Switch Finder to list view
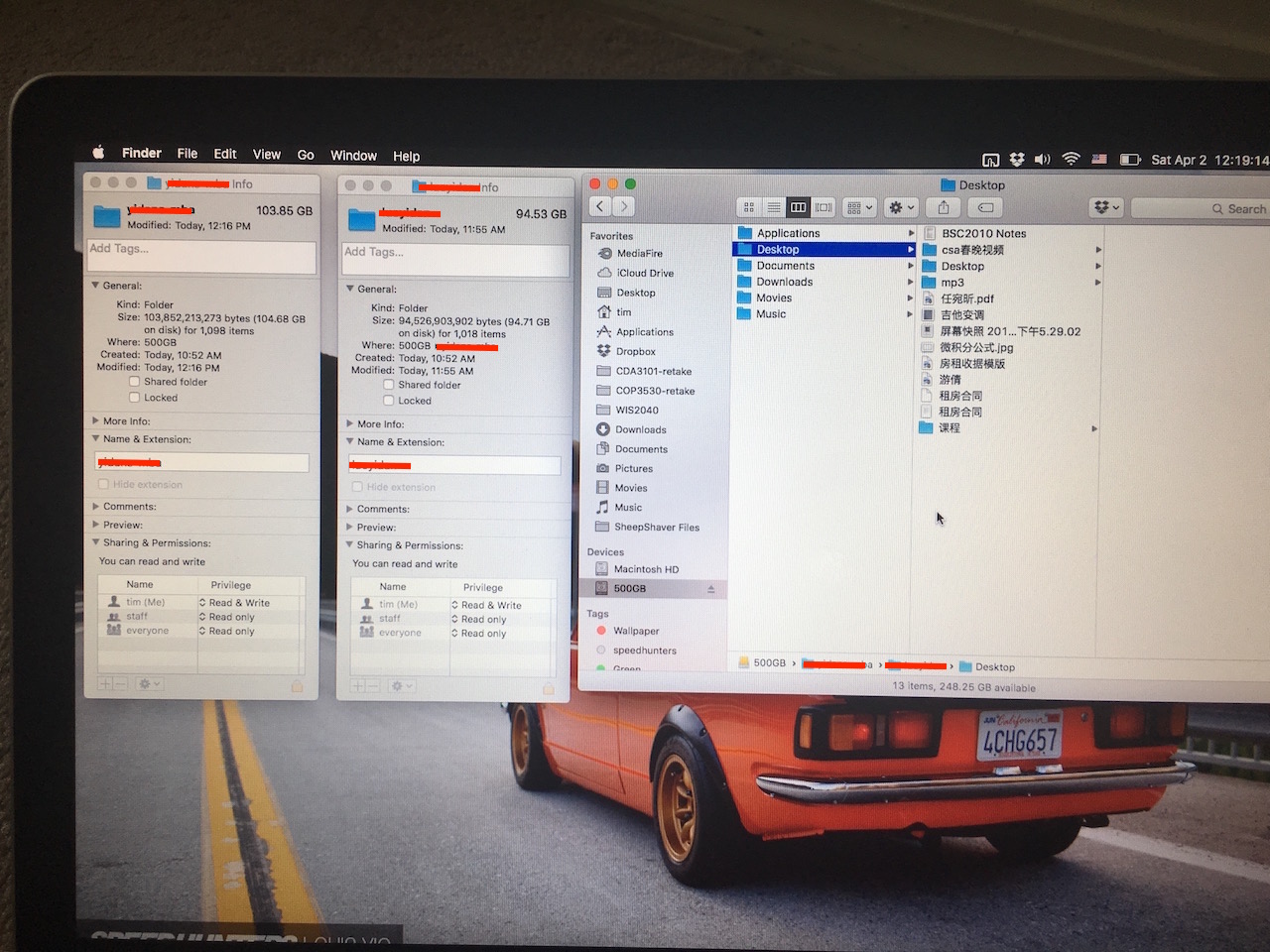The height and width of the screenshot is (952, 1270). click(774, 207)
